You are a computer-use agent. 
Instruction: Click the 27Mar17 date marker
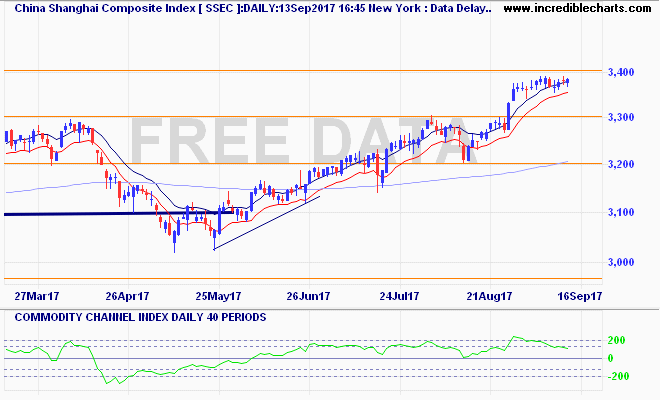pos(37,296)
